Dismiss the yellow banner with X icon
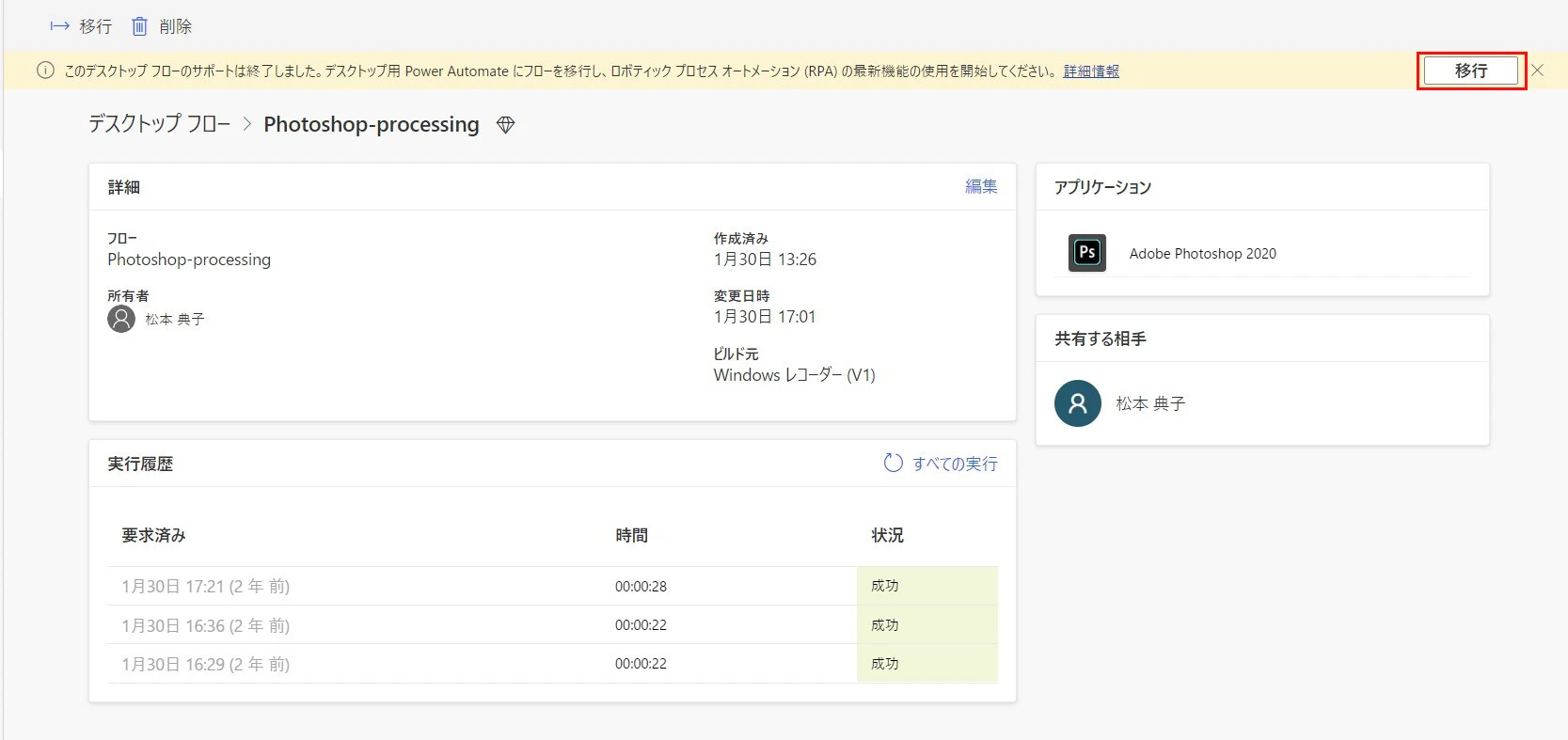This screenshot has height=740, width=1568. coord(1537,71)
